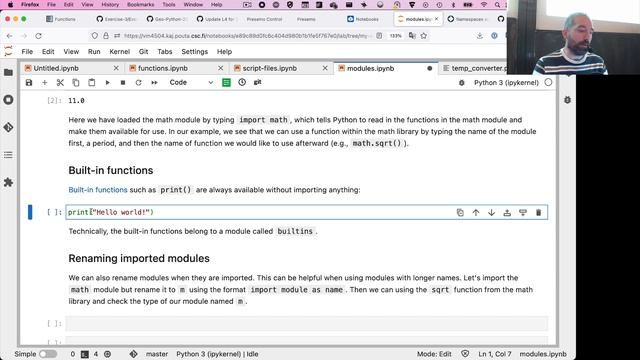Open the Table of Contents sidebar
The width and height of the screenshot is (640, 360).
(8, 155)
